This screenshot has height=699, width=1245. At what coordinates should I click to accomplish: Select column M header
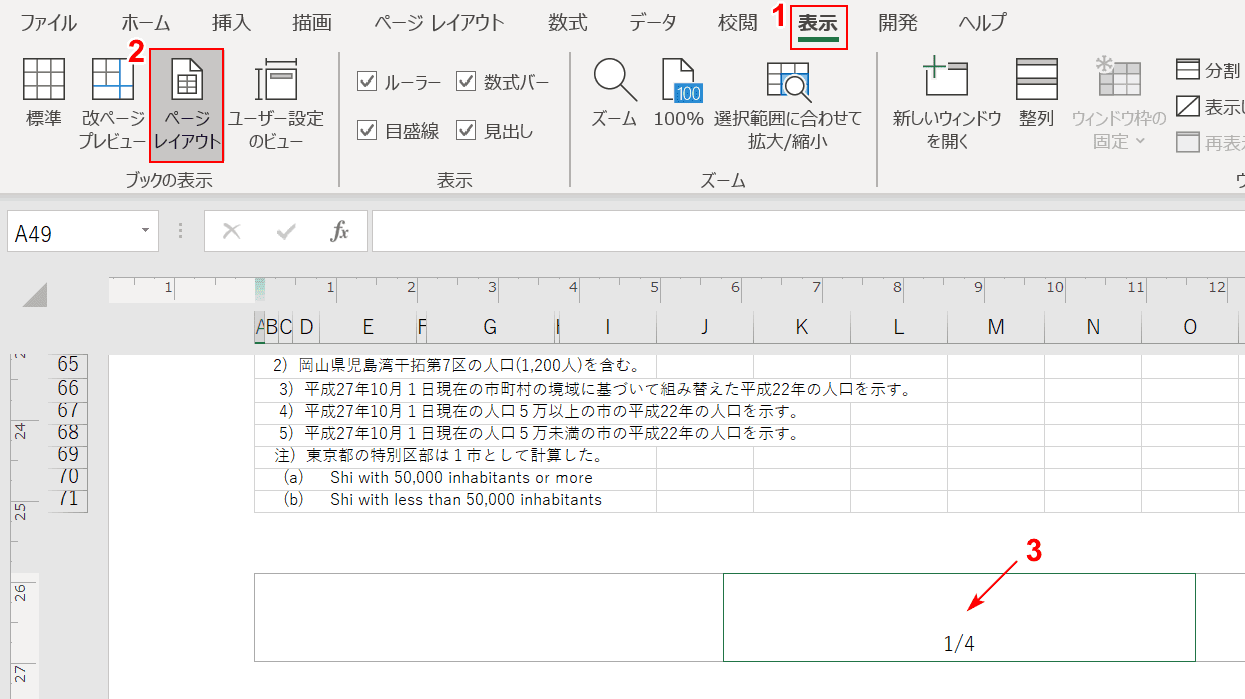pos(996,327)
